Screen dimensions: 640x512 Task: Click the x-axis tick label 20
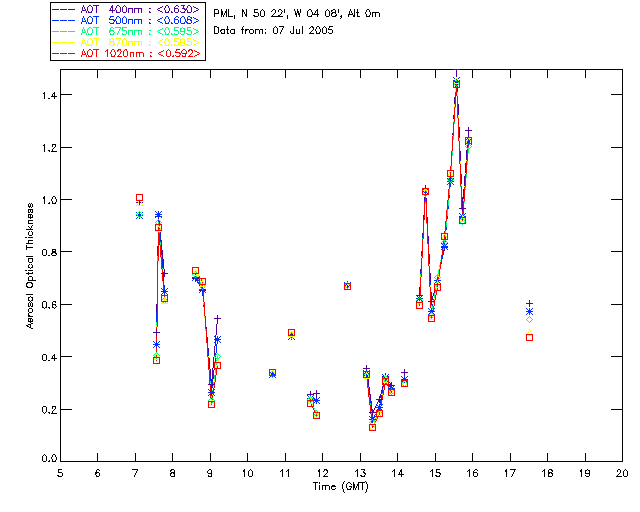tap(622, 473)
